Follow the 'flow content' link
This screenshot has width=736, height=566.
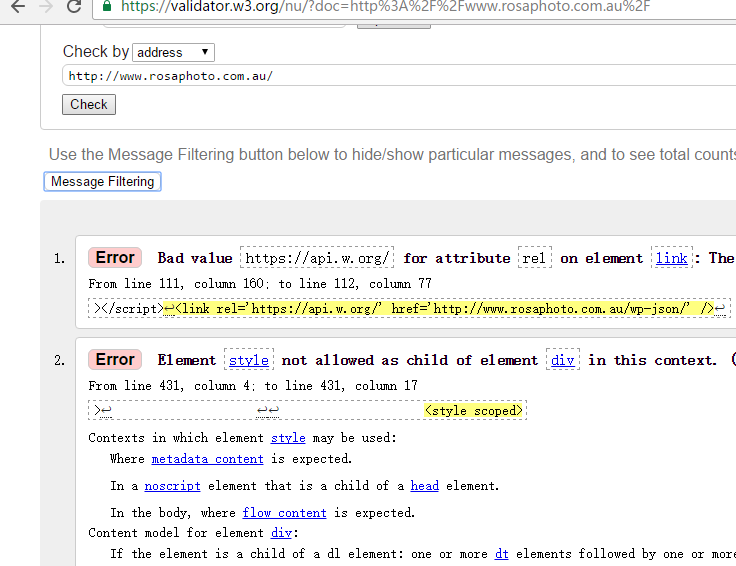[x=284, y=512]
